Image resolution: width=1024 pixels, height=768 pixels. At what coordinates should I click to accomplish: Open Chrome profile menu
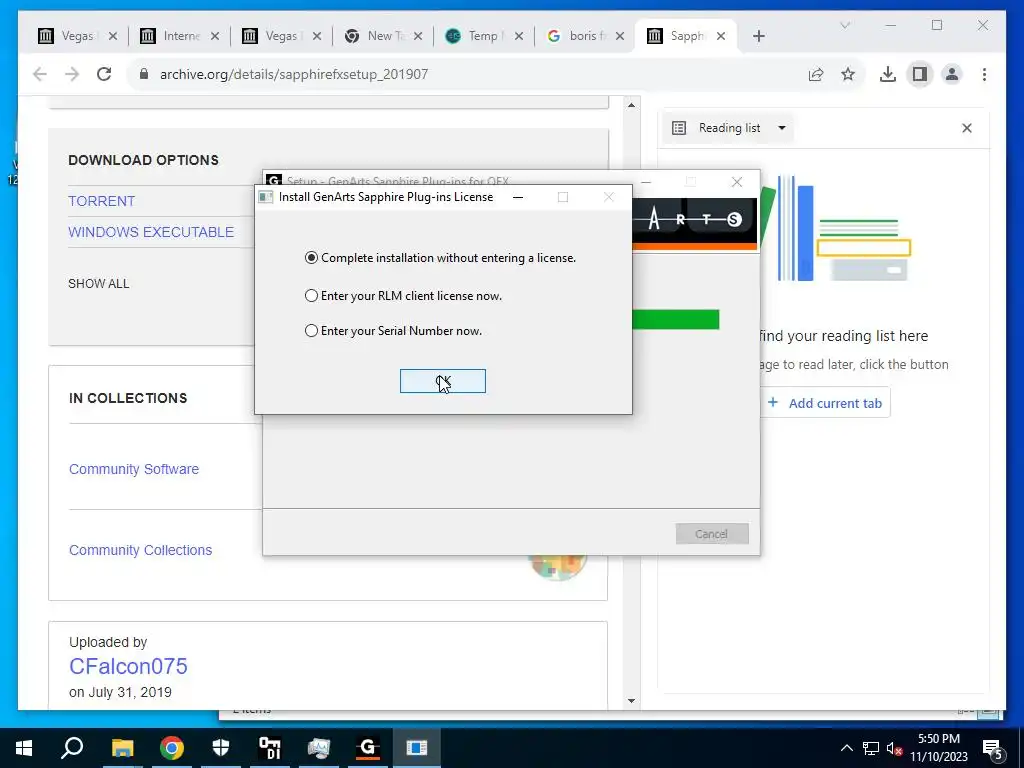[952, 74]
